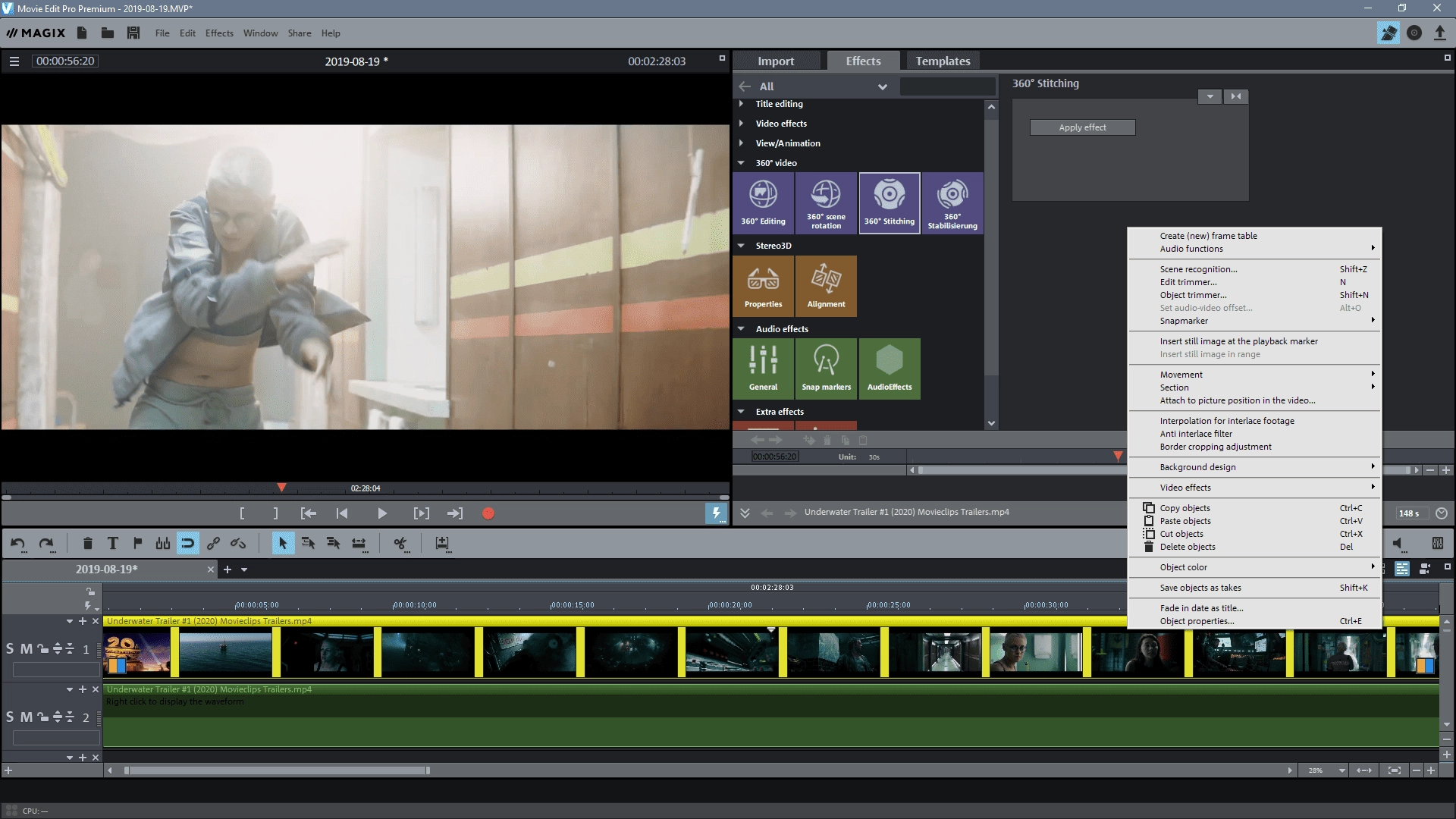This screenshot has height=819, width=1456.
Task: Click the group objects link icon
Action: point(213,543)
